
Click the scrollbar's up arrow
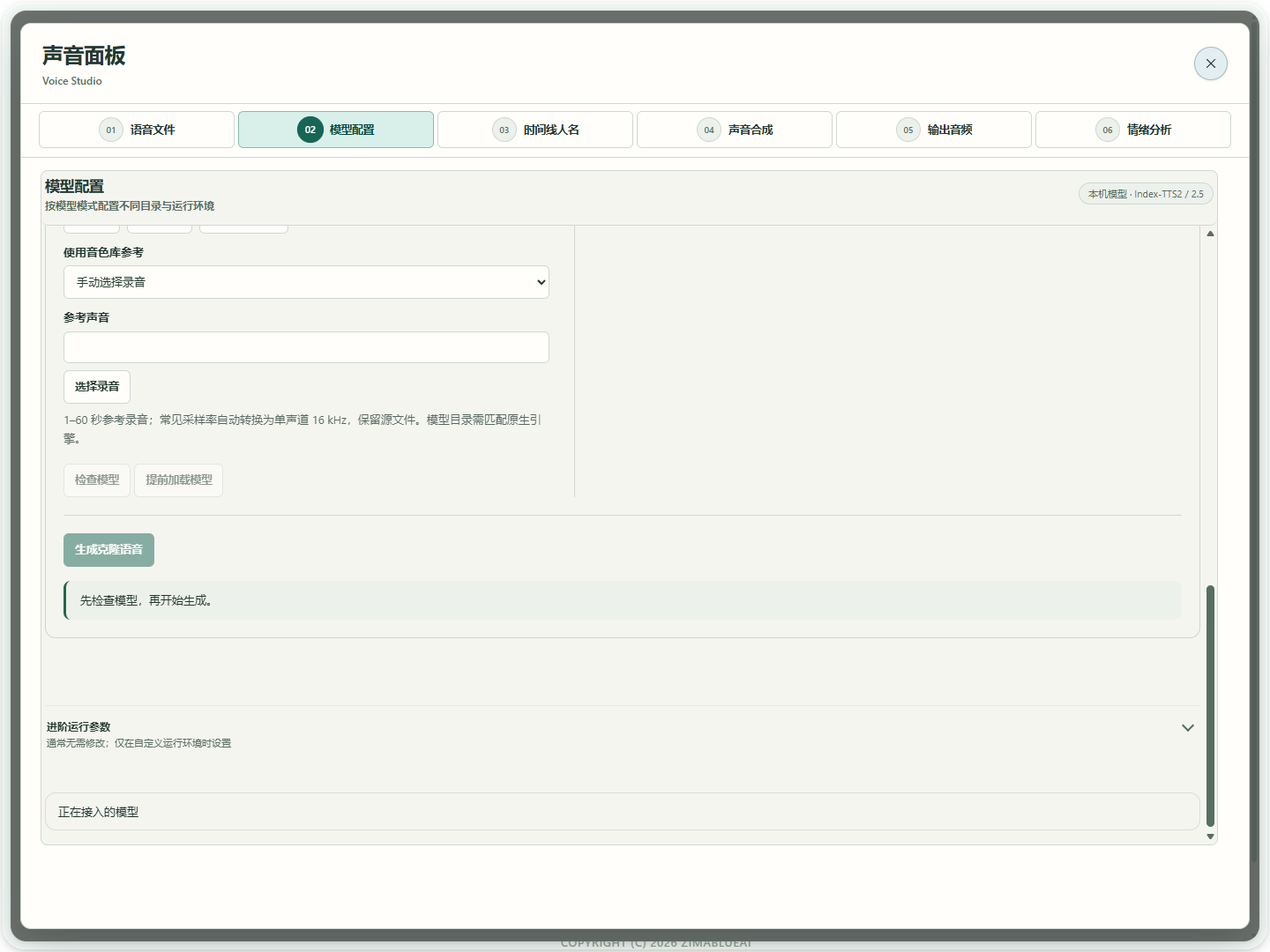(x=1210, y=234)
